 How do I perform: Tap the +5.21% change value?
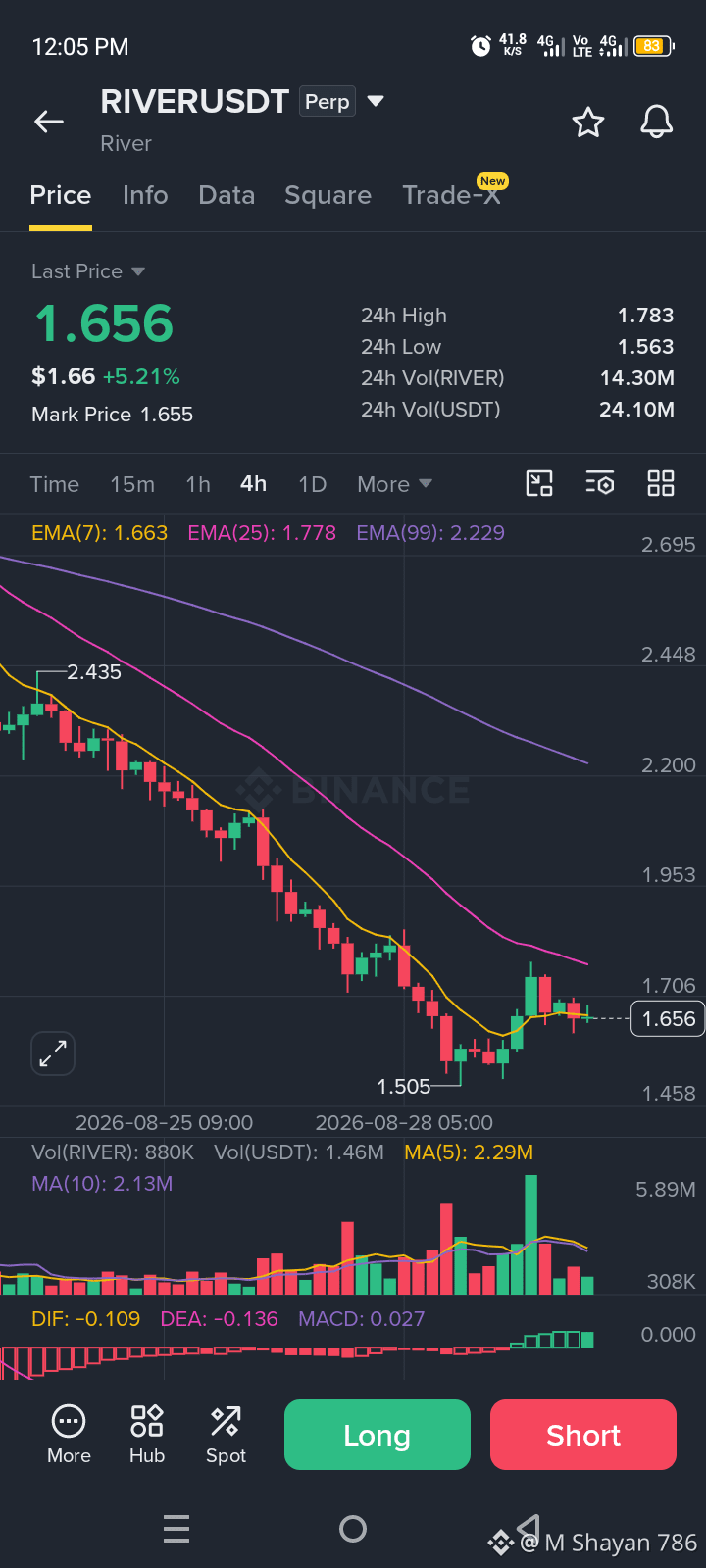tap(142, 376)
